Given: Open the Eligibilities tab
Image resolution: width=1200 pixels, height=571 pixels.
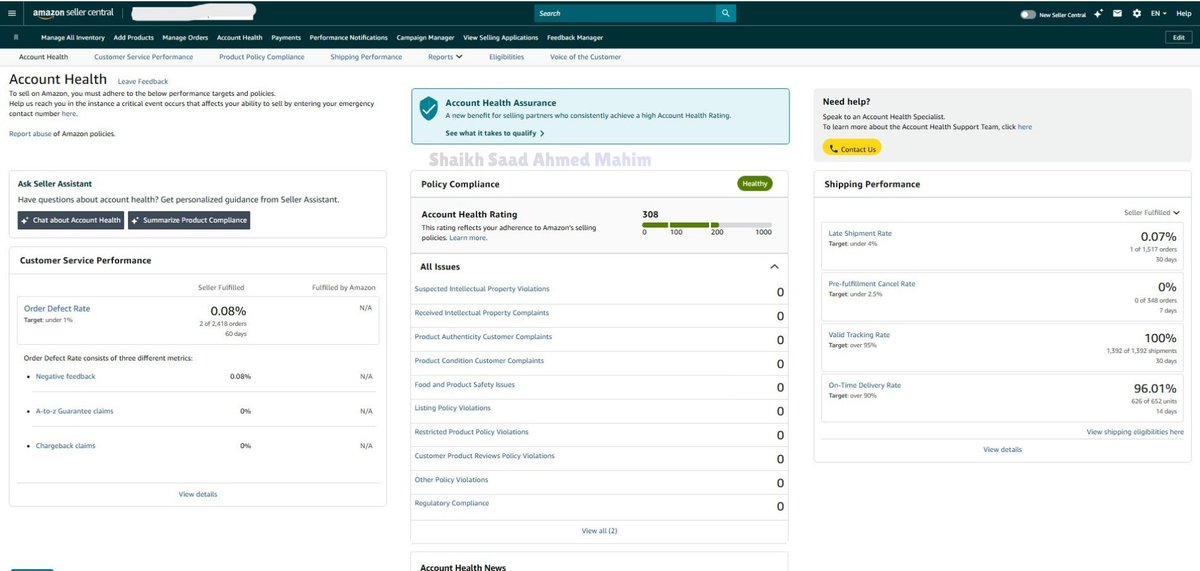Looking at the screenshot, I should pyautogui.click(x=506, y=57).
